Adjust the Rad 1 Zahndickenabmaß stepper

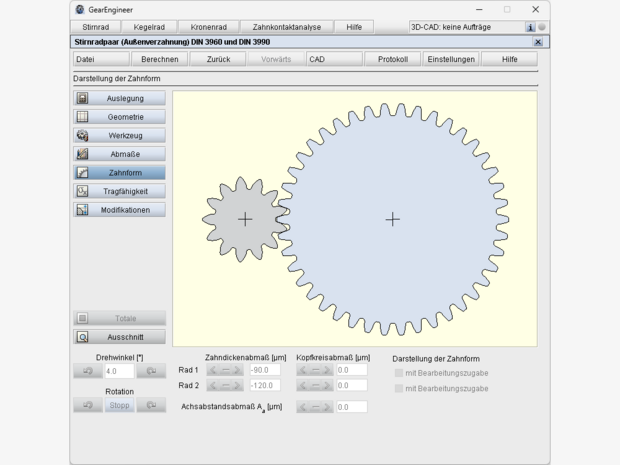(x=225, y=370)
